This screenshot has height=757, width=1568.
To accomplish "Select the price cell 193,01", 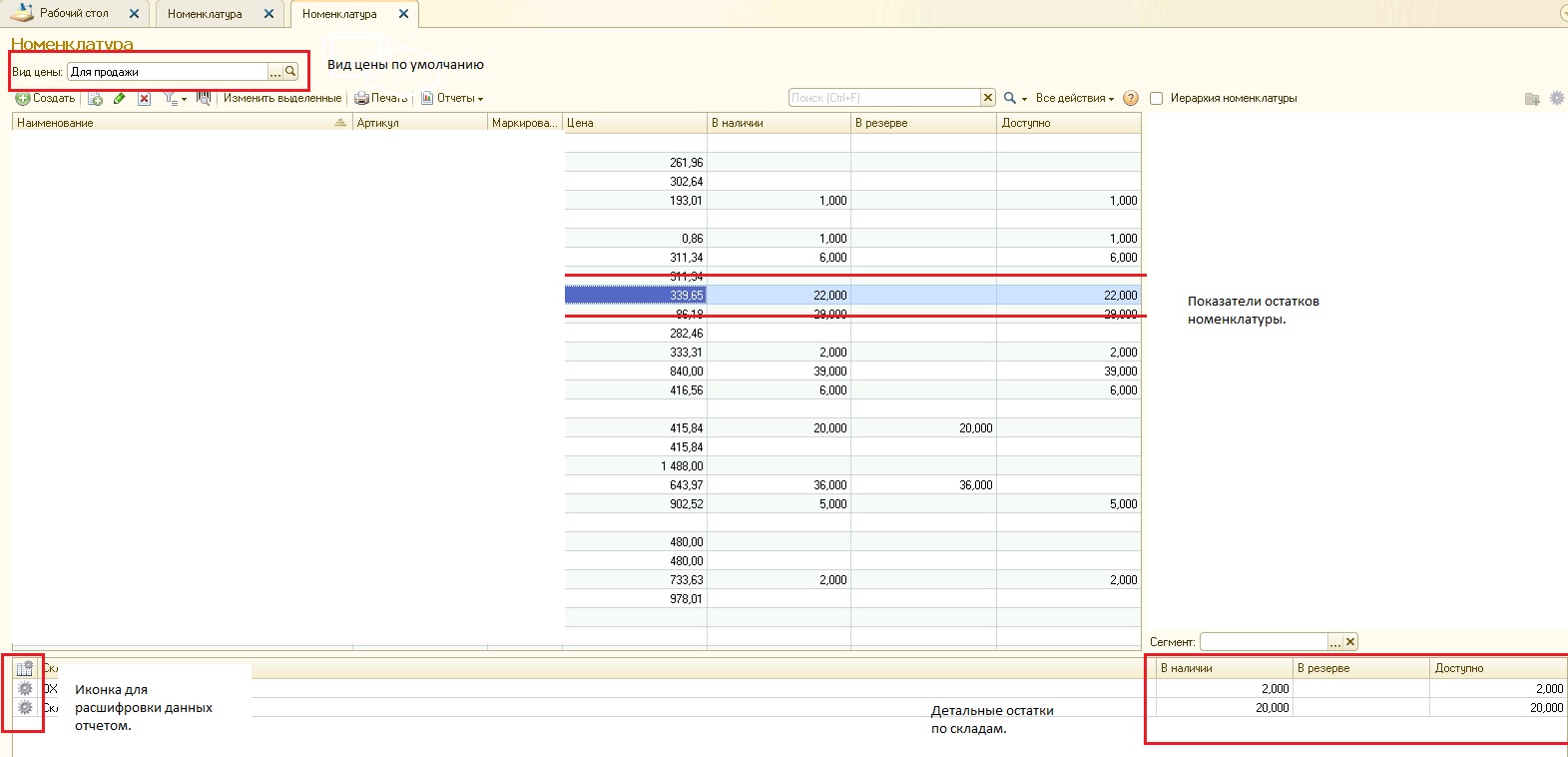I will tap(636, 200).
